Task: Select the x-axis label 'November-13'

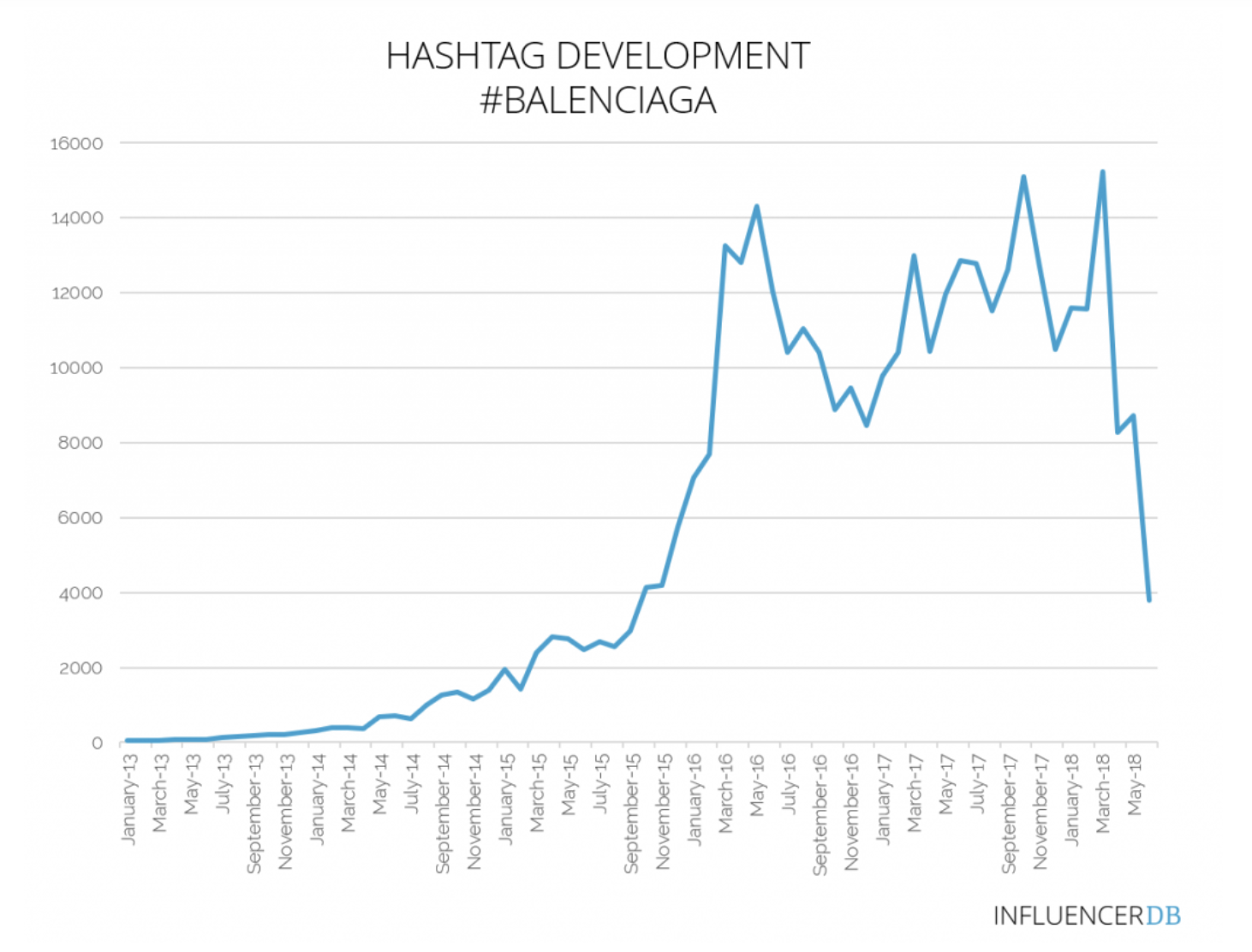Action: (x=286, y=812)
